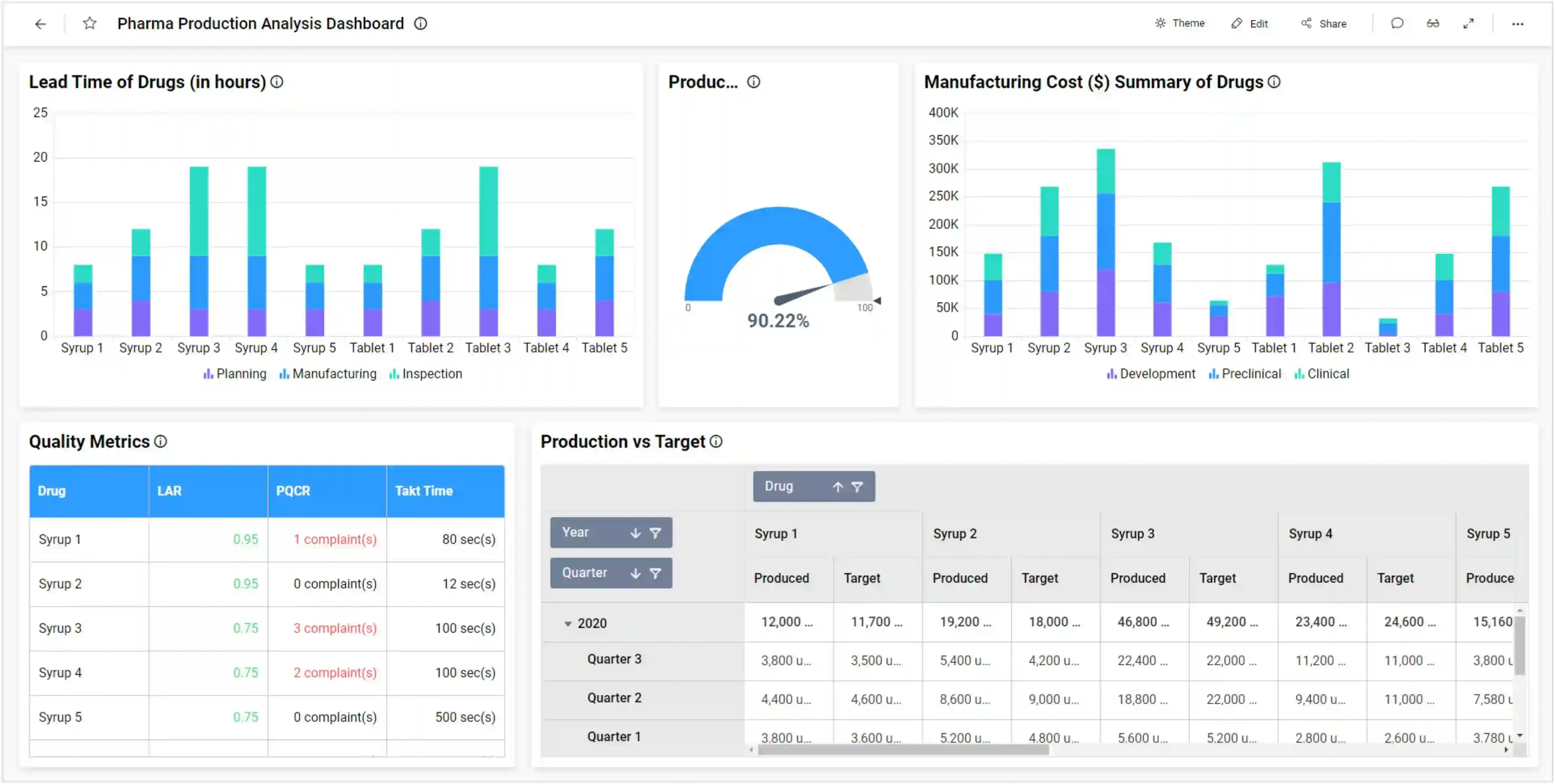This screenshot has height=784, width=1555.
Task: Click the Edit button
Action: [x=1250, y=23]
